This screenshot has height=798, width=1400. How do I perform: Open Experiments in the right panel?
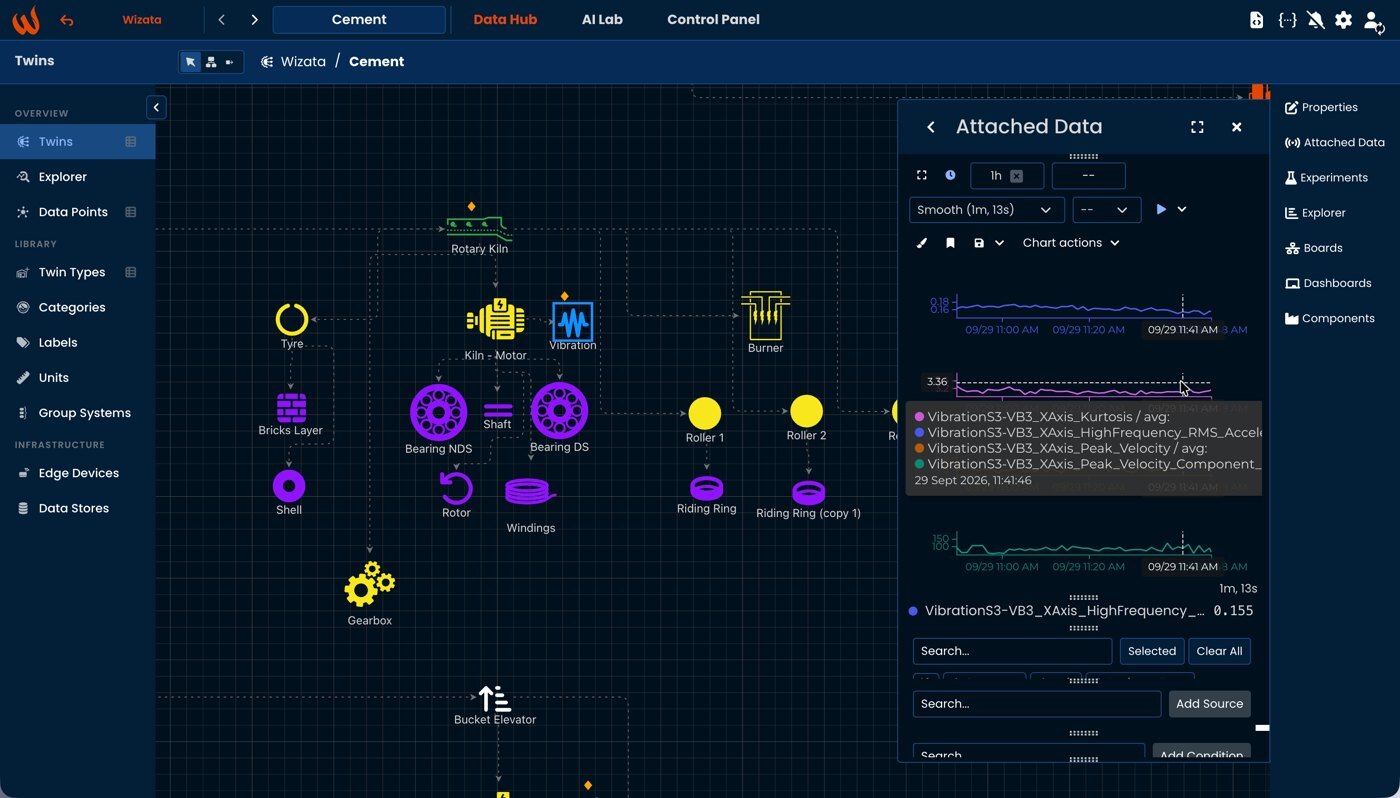1326,178
